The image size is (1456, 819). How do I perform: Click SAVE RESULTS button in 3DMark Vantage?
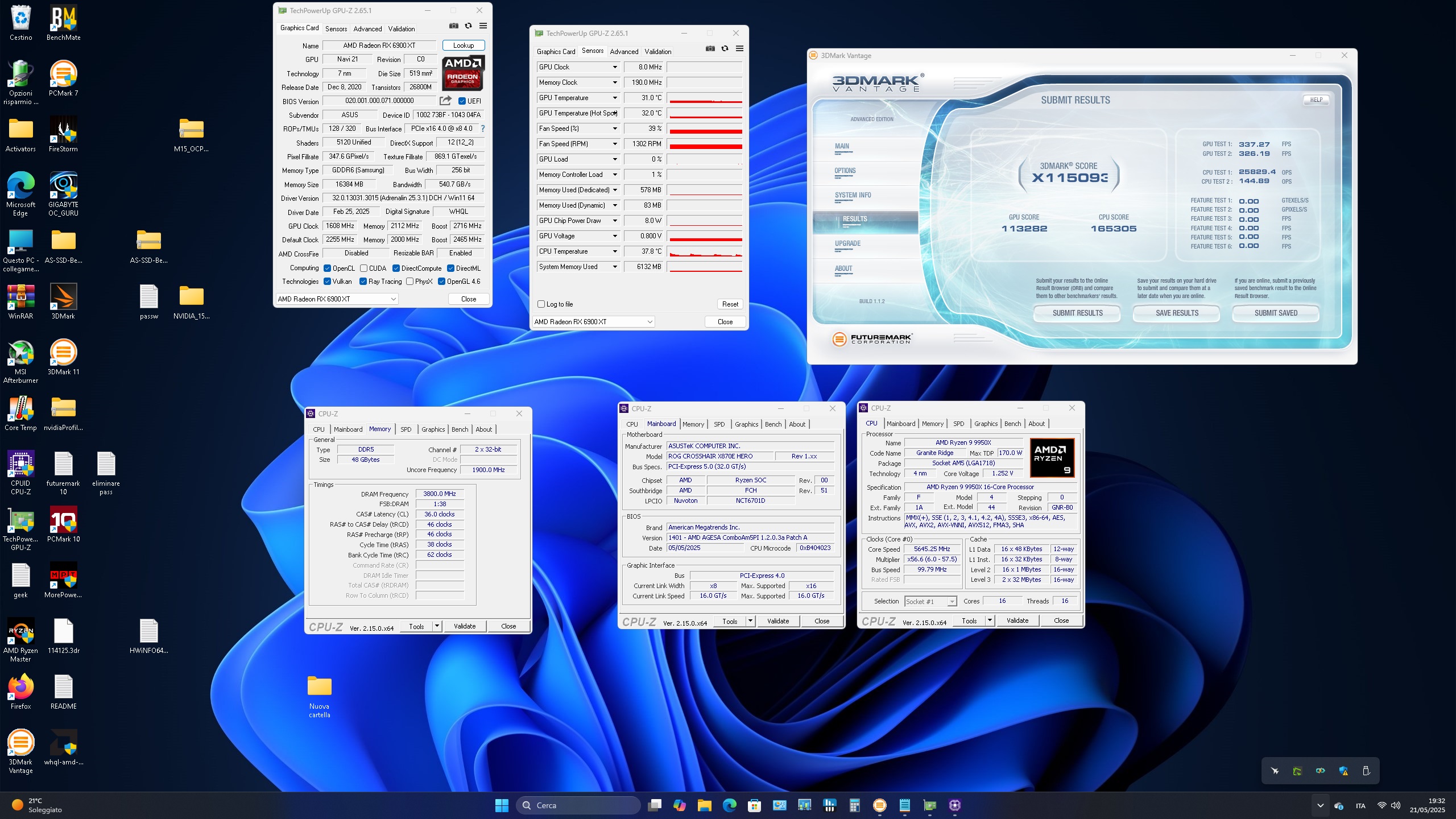[x=1177, y=313]
